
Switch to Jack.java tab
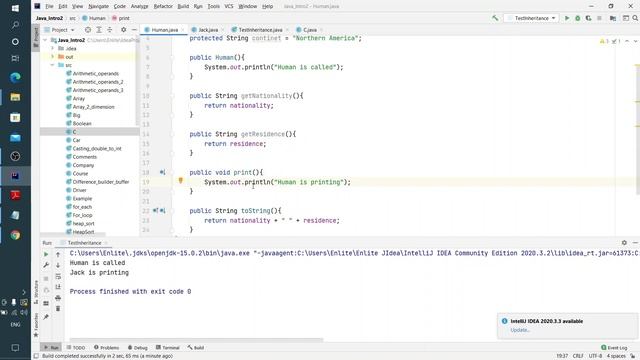tap(208, 30)
